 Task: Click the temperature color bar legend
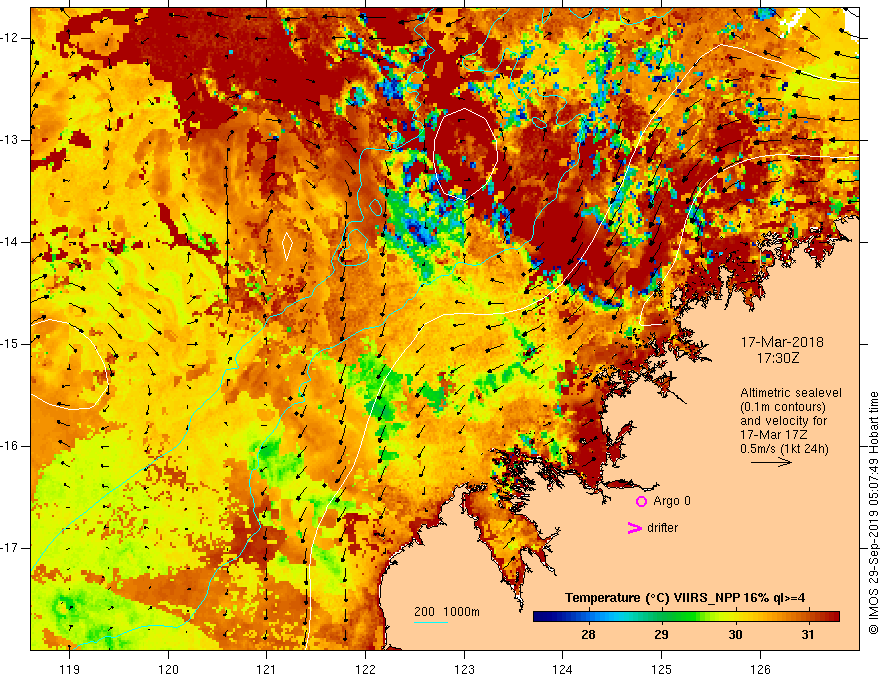click(x=686, y=617)
